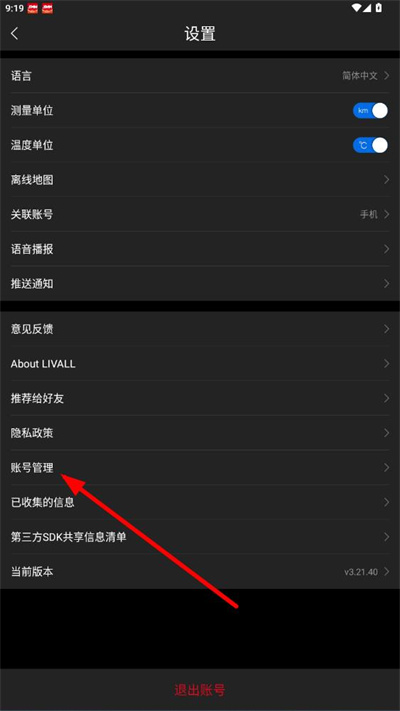Image resolution: width=400 pixels, height=711 pixels.
Task: Open 账号管理 account management
Action: pyautogui.click(x=200, y=468)
